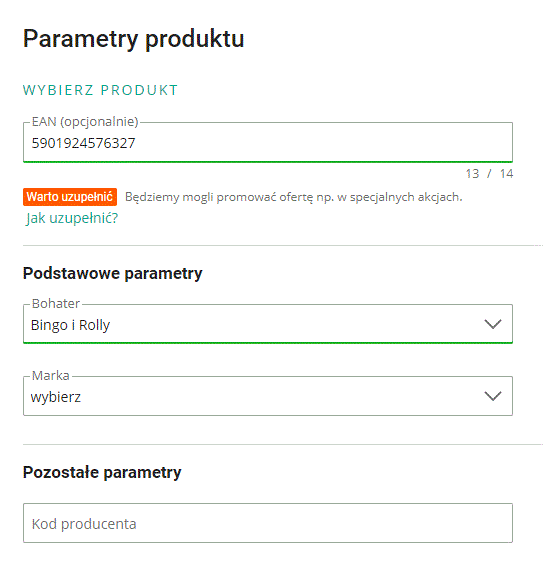Focus the EAN (opcjonalnie) input field
Screen dimensions: 543x567
point(268,142)
